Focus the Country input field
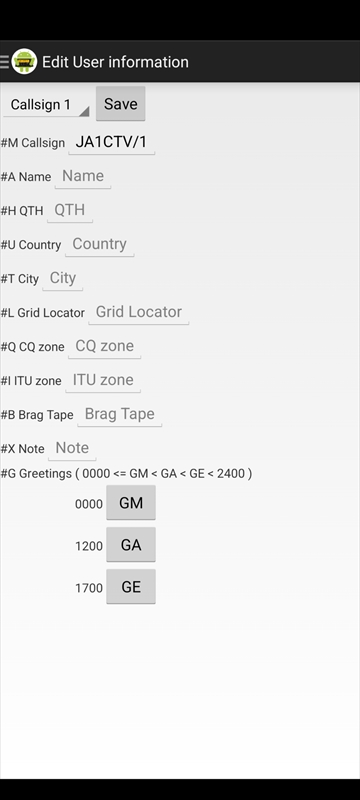 99,244
